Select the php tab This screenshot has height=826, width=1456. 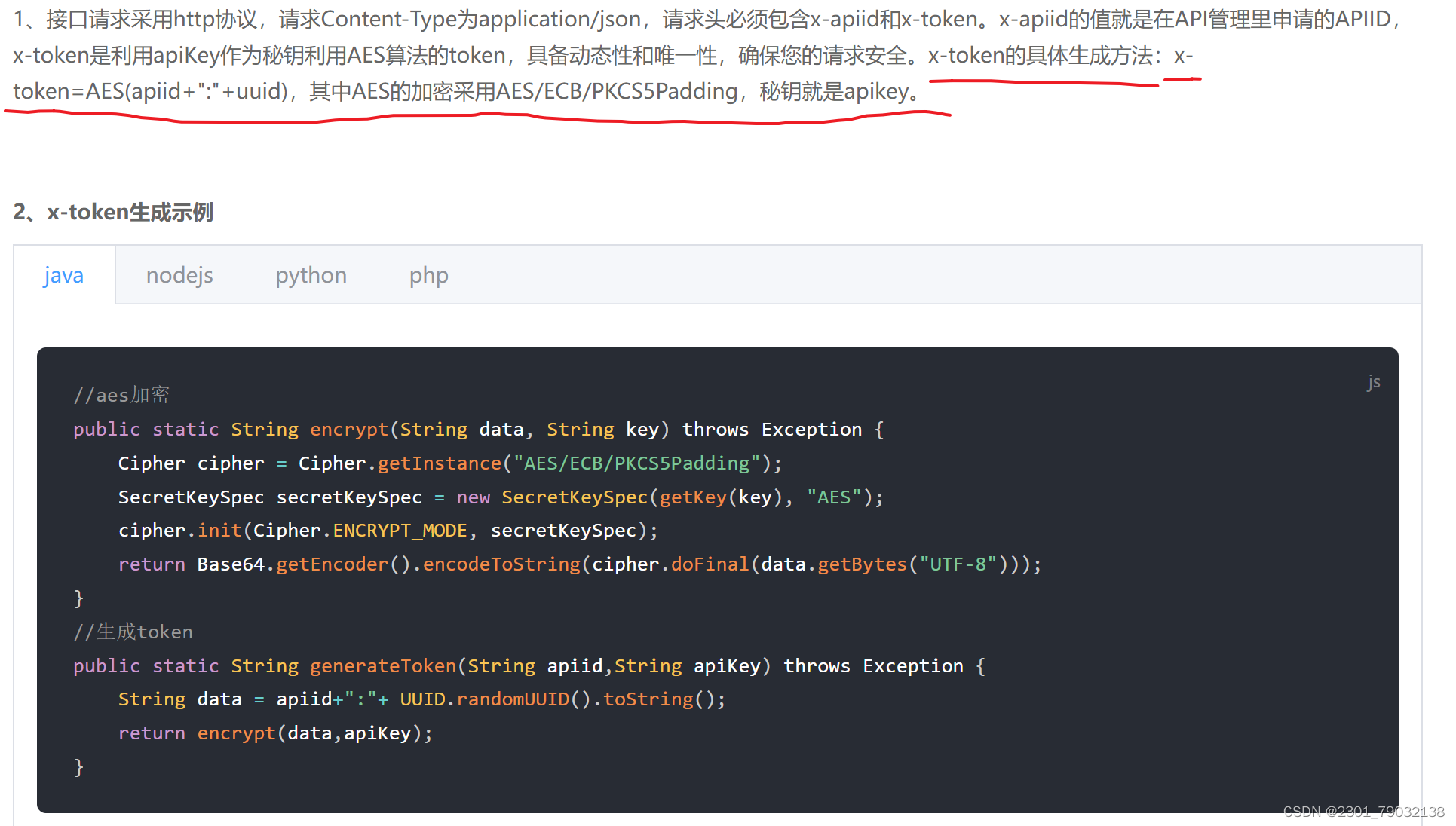428,274
